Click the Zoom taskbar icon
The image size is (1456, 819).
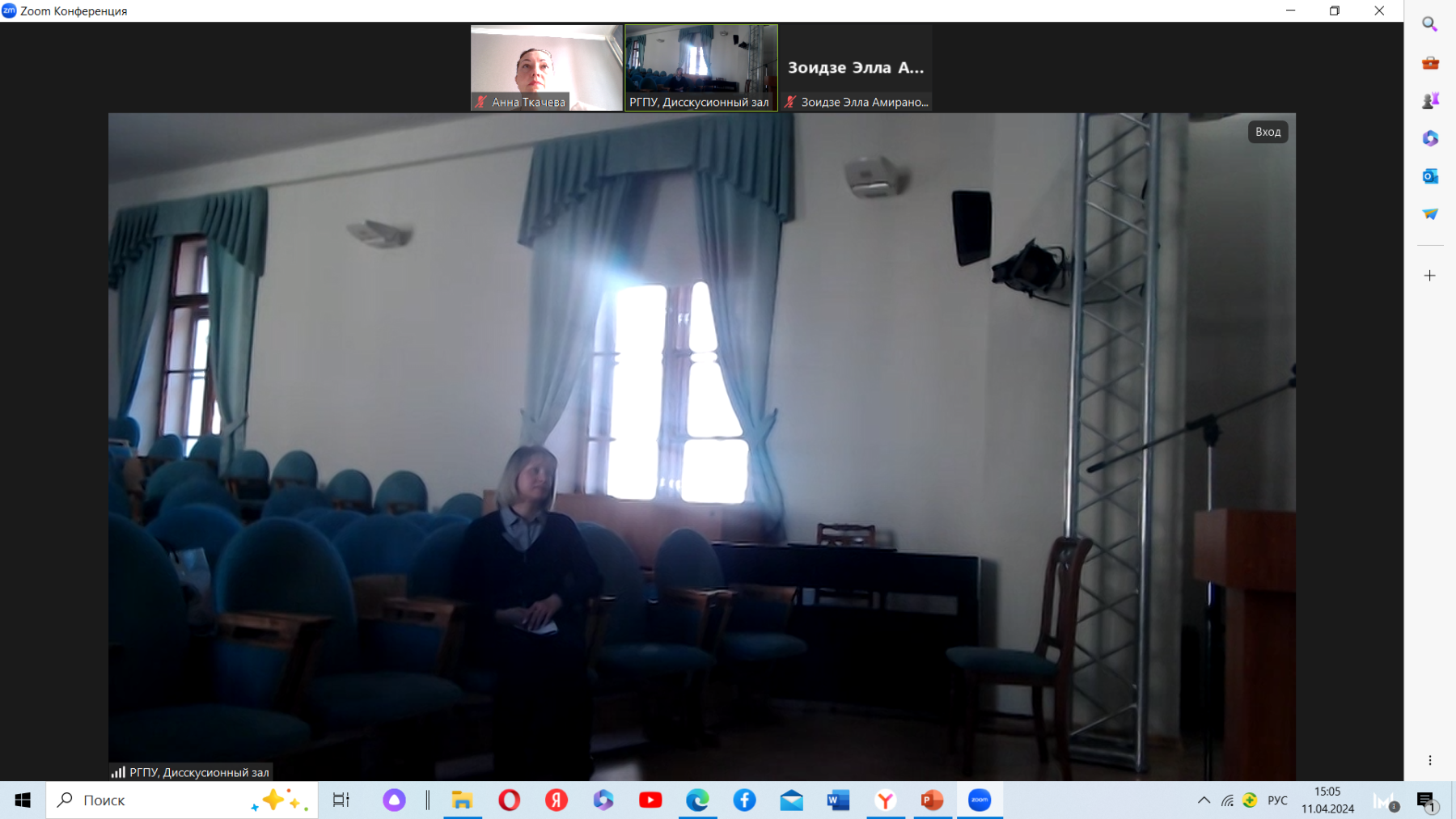point(980,800)
